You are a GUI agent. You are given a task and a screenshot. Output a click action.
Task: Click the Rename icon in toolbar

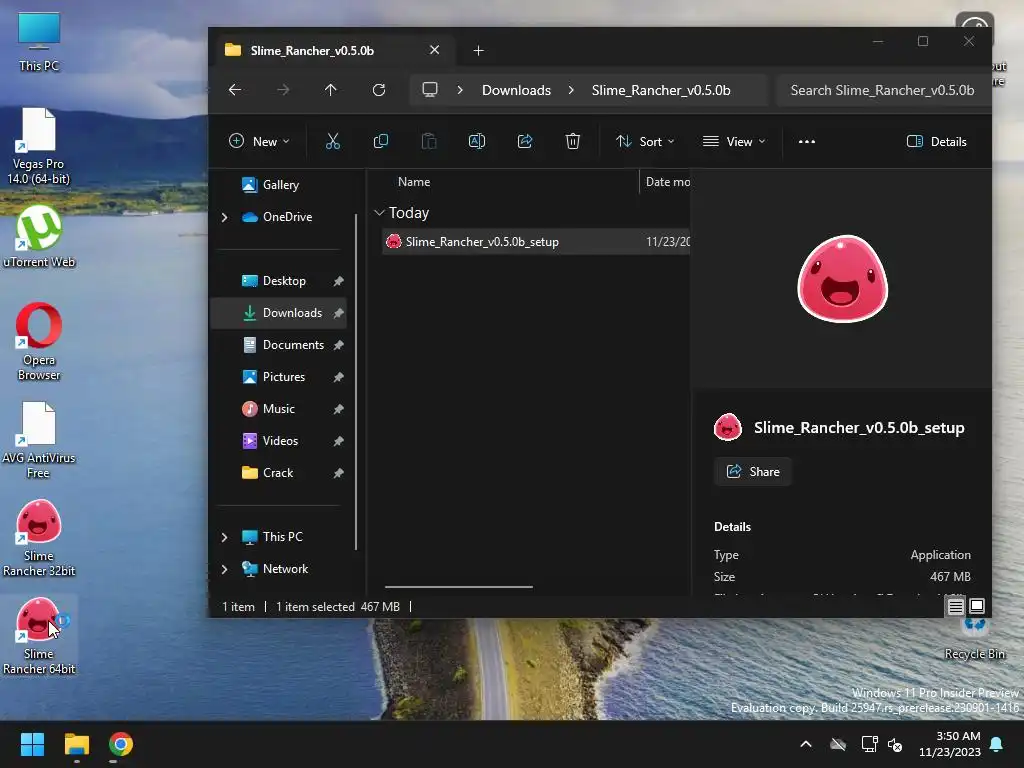(x=477, y=141)
